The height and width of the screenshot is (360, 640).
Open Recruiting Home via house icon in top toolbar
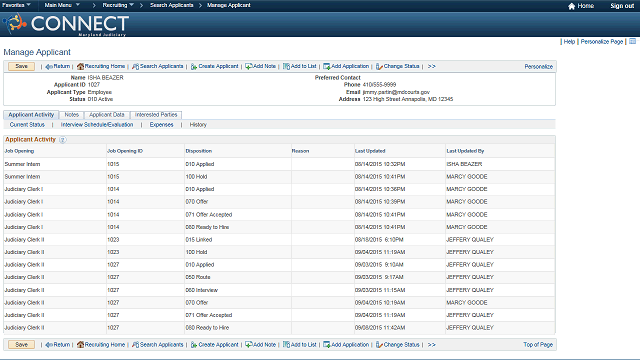pyautogui.click(x=80, y=66)
